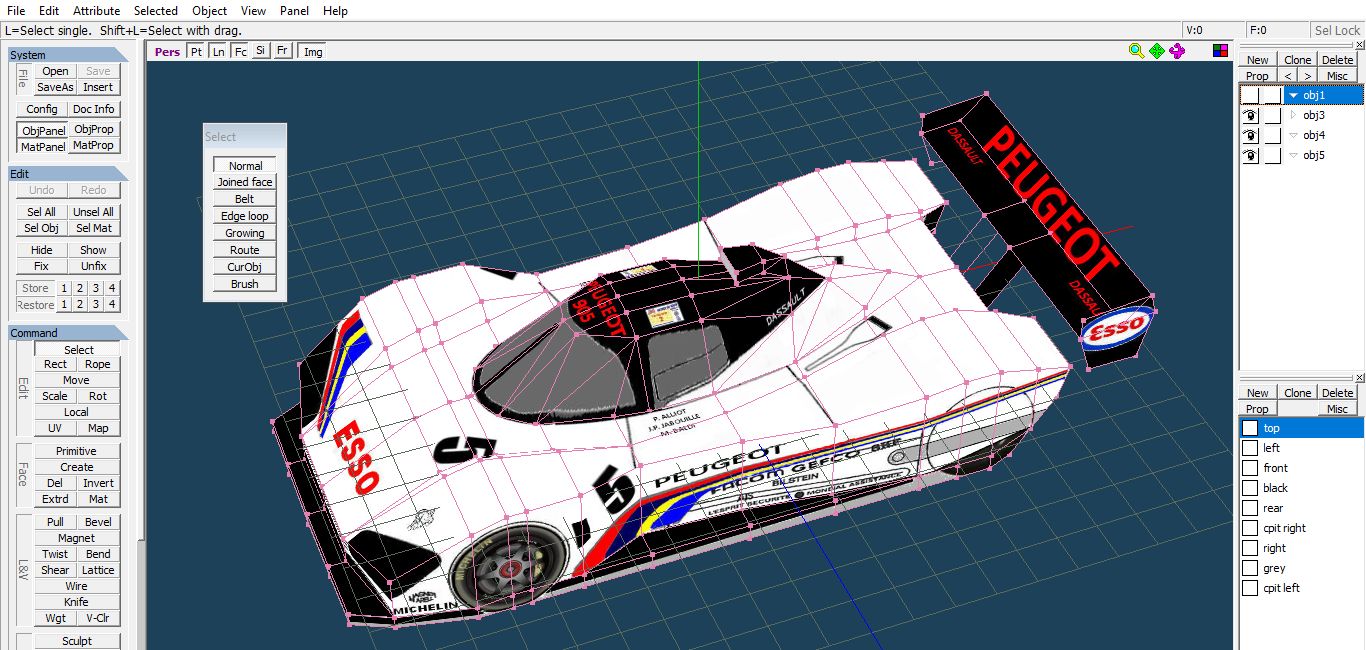
Task: Click the green pan view icon
Action: (1157, 51)
